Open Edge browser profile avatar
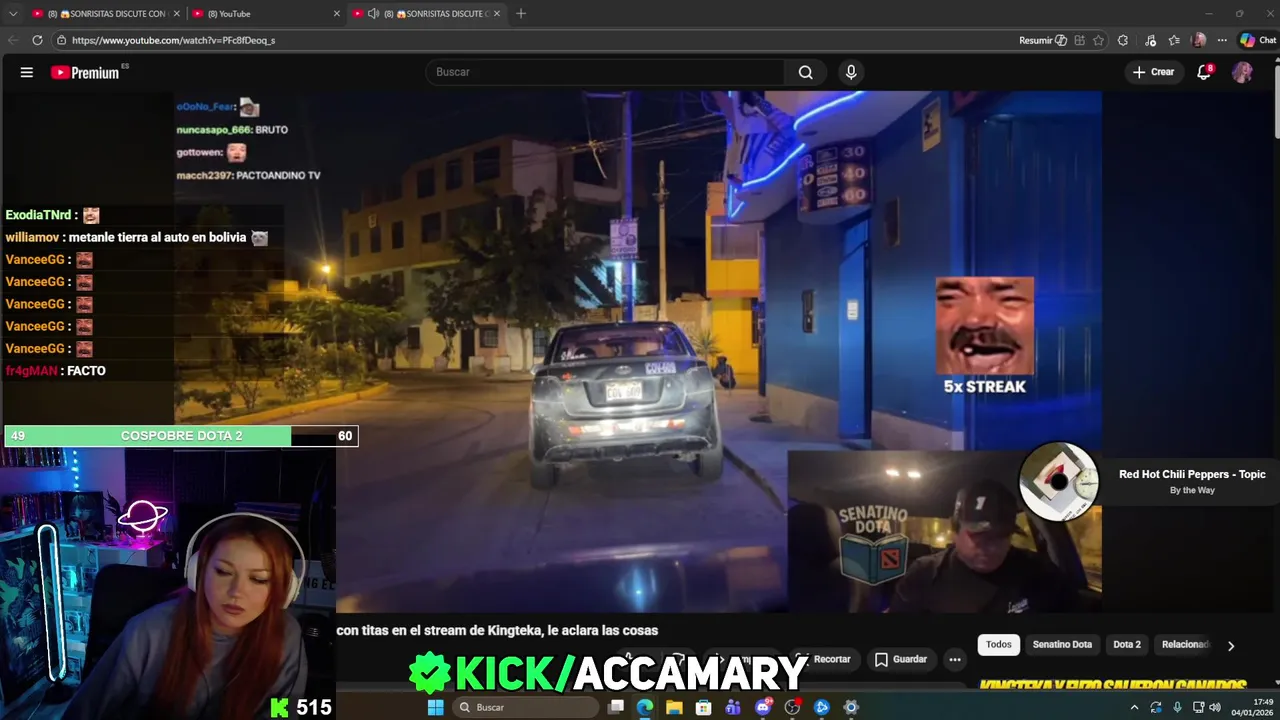Image resolution: width=1280 pixels, height=720 pixels. [1199, 40]
